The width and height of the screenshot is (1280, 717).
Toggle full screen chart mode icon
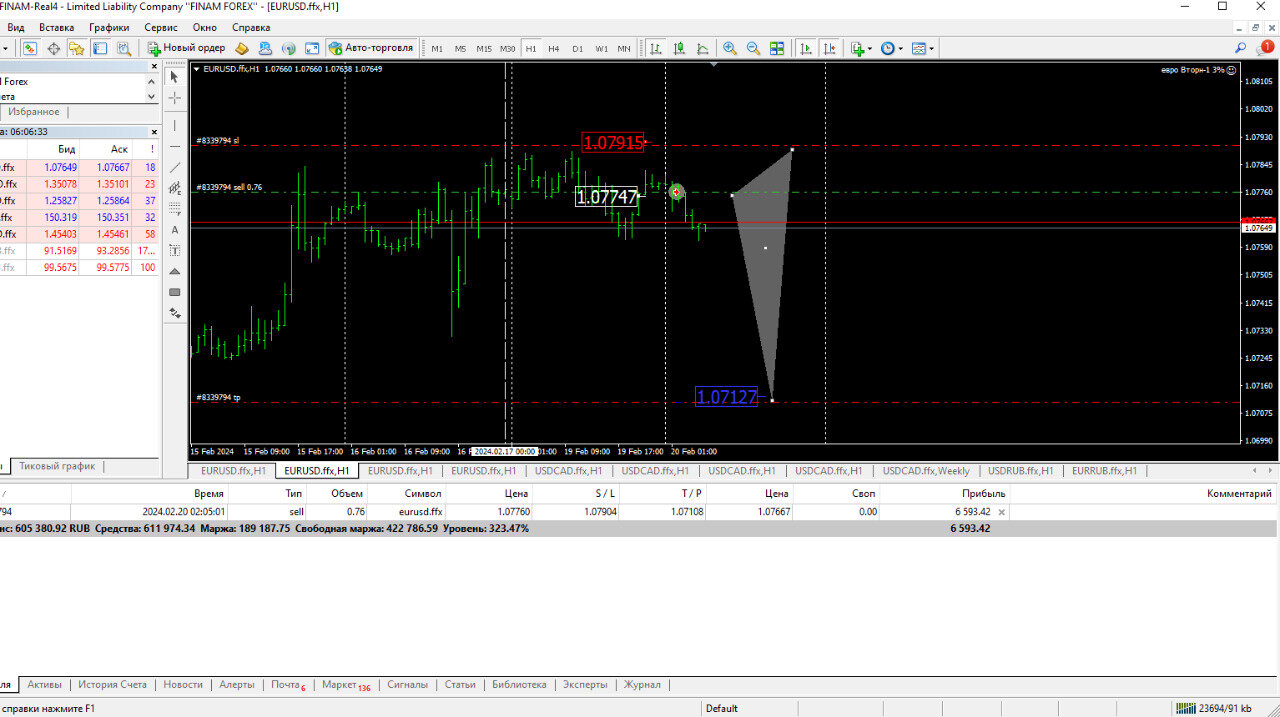pyautogui.click(x=312, y=48)
